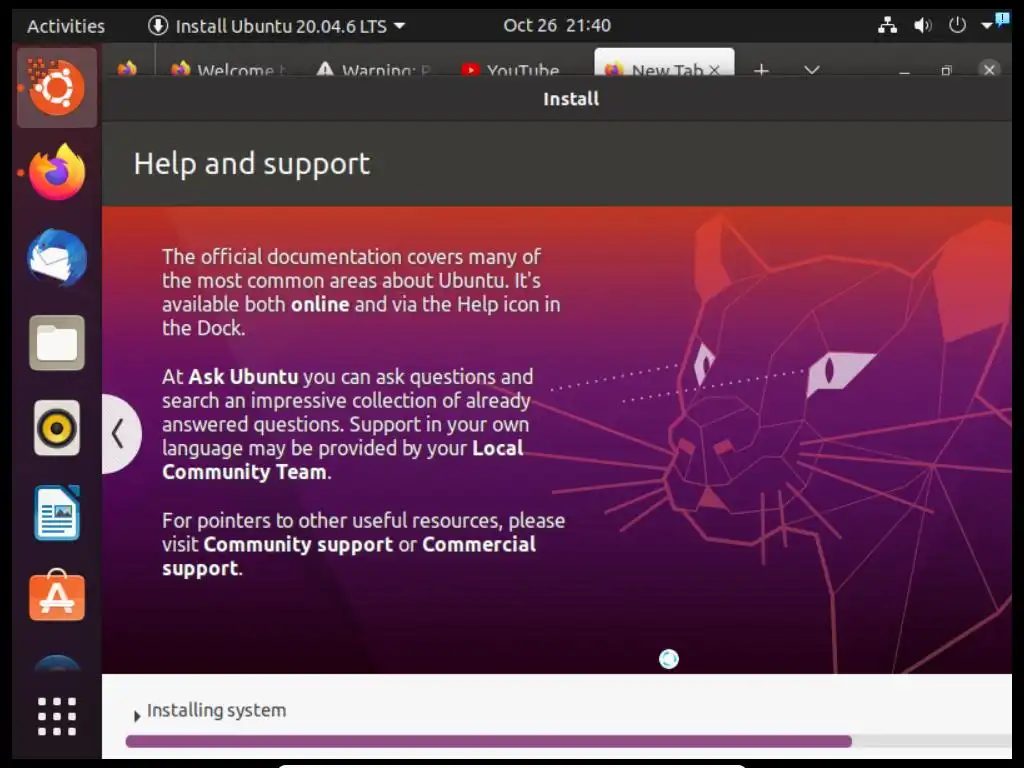Open the Local Community Team link

coord(343,460)
